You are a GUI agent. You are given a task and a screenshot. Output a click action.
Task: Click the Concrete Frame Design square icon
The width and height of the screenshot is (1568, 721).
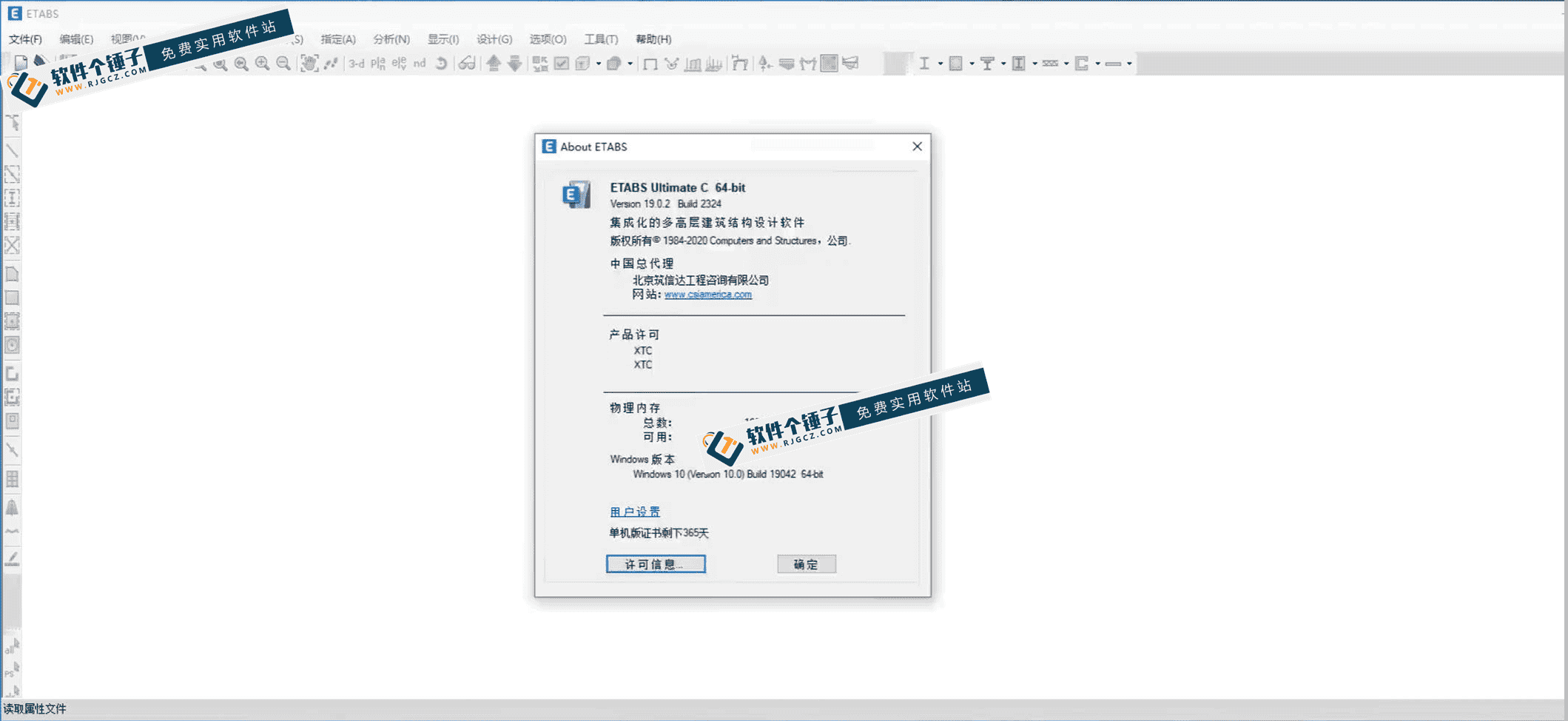956,64
